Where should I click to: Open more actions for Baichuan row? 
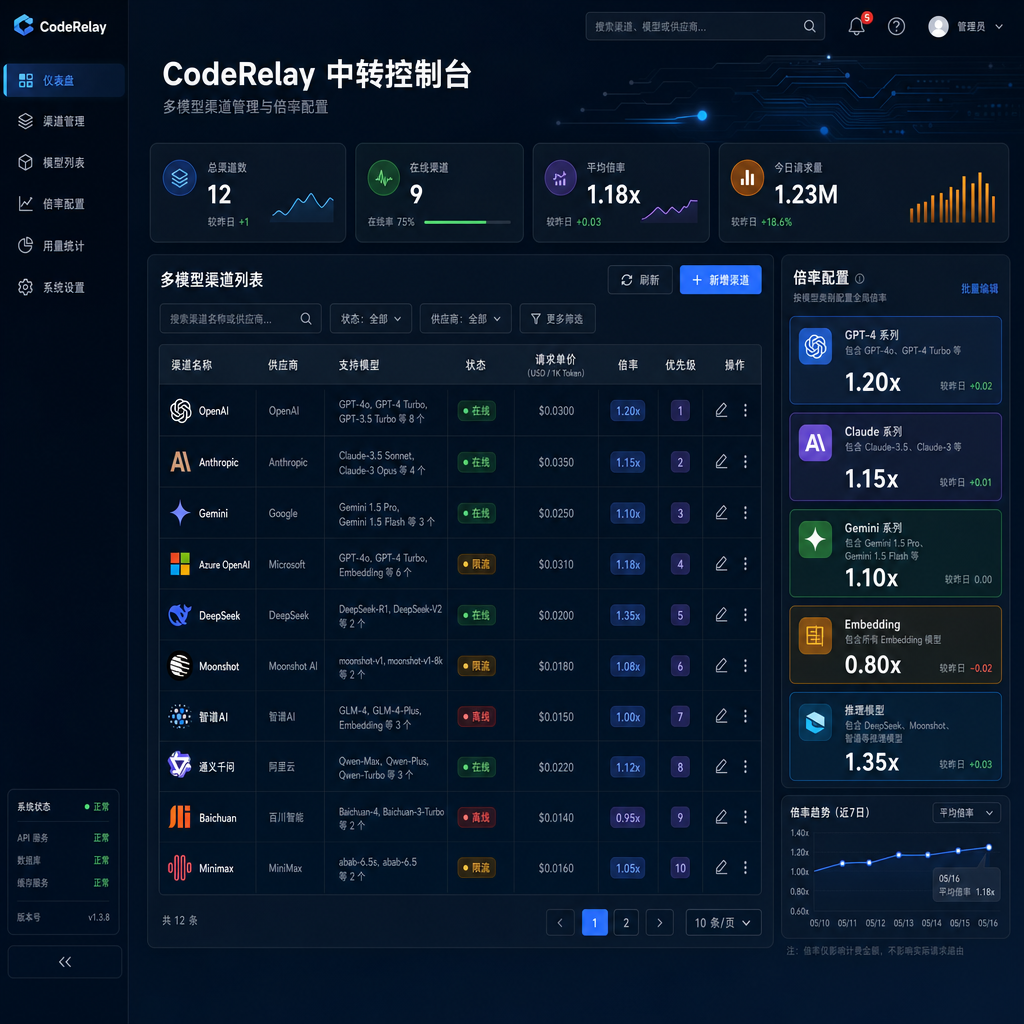[x=745, y=817]
